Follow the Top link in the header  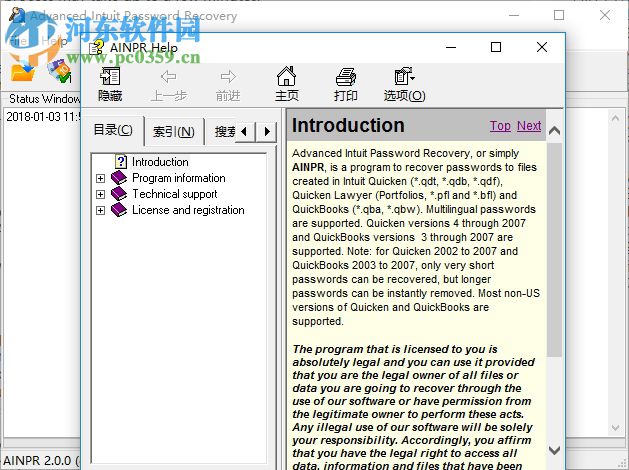500,126
